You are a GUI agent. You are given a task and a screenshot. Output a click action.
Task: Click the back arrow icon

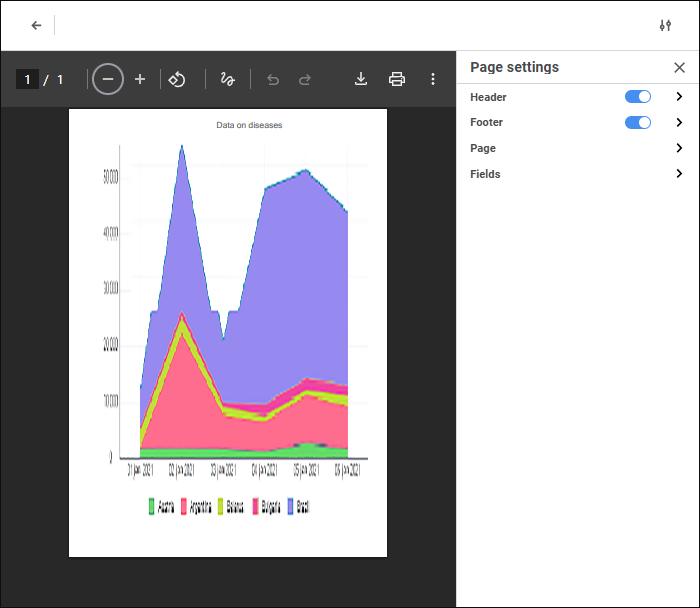(36, 25)
